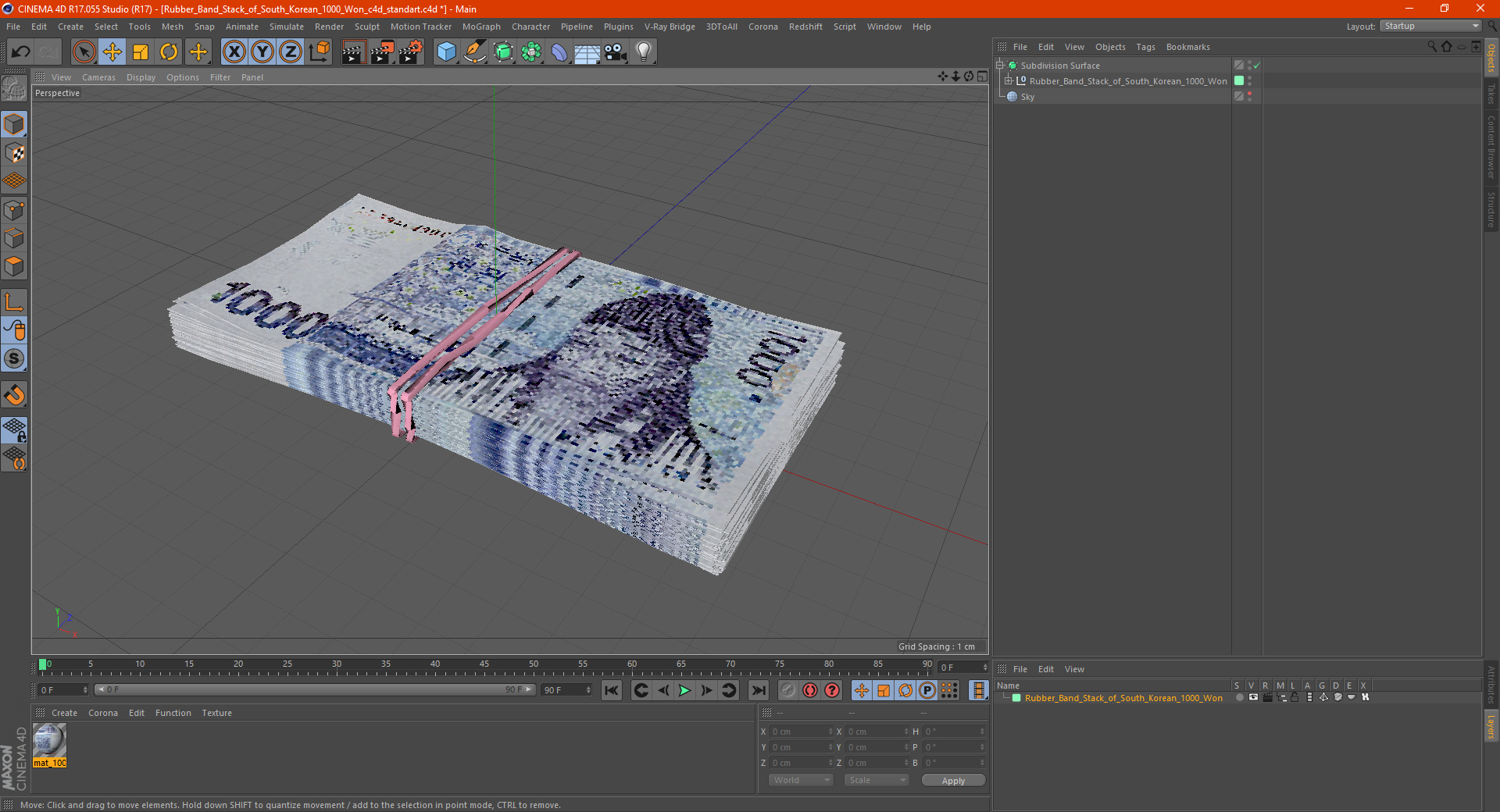
Task: Open the Layout Startup dropdown
Action: pos(1431,26)
